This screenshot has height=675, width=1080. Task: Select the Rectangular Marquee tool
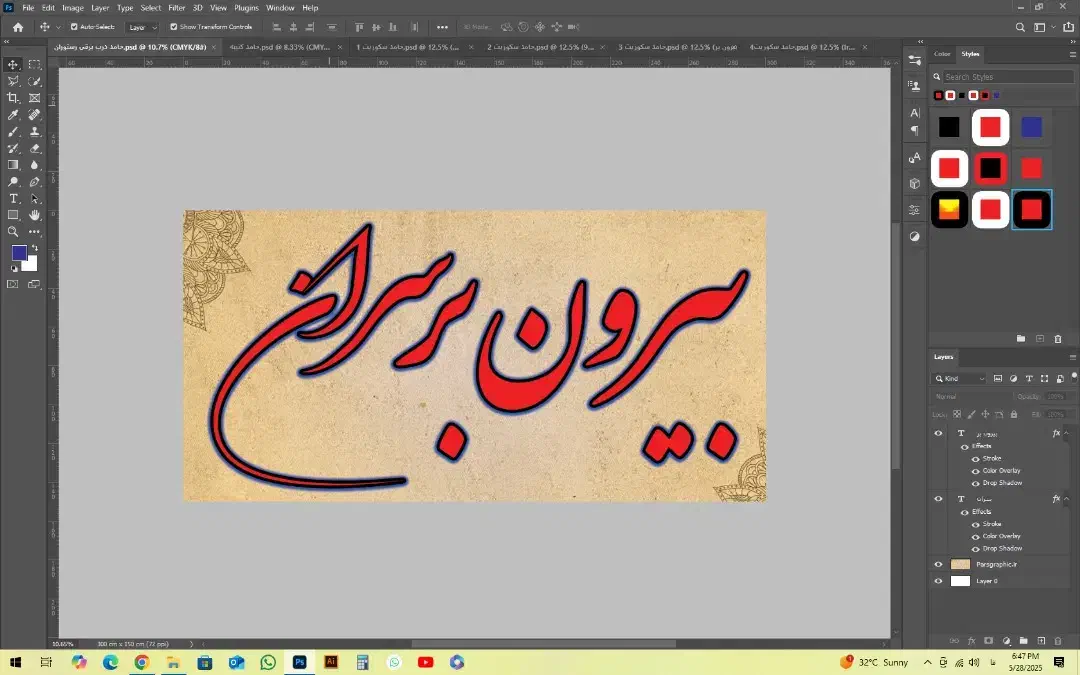pyautogui.click(x=35, y=64)
